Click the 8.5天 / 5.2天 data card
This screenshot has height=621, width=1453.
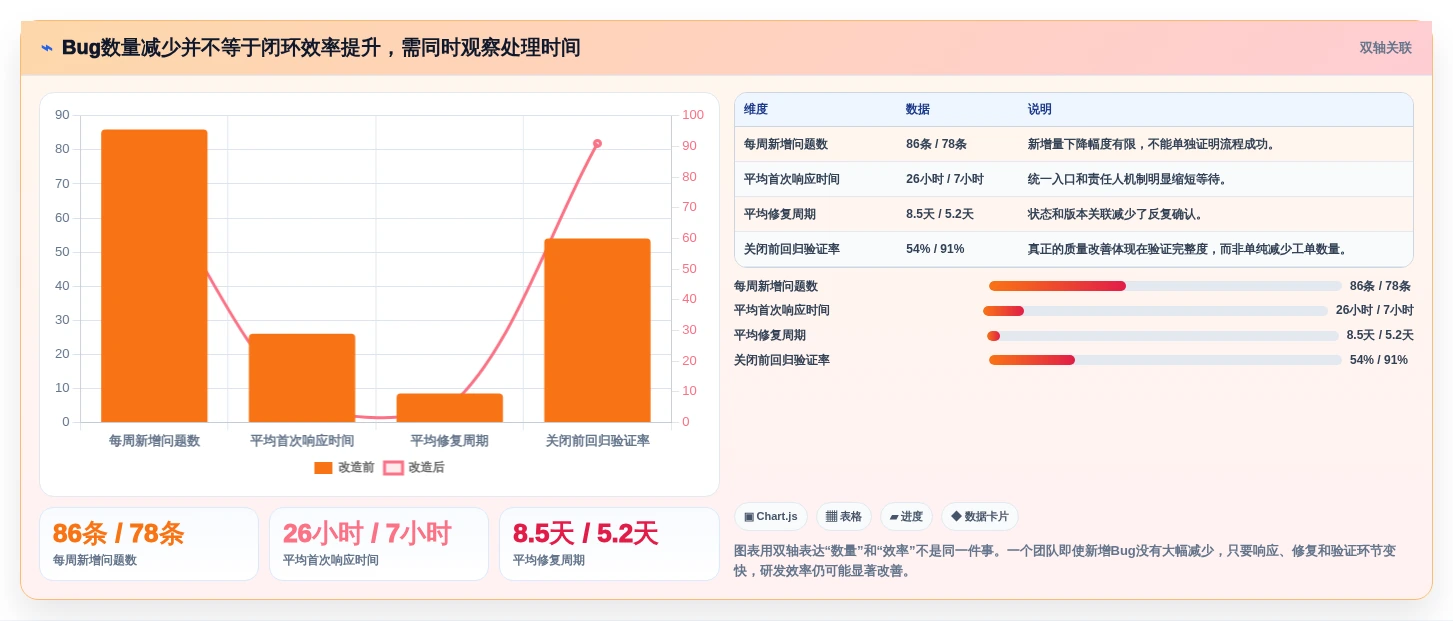[609, 544]
